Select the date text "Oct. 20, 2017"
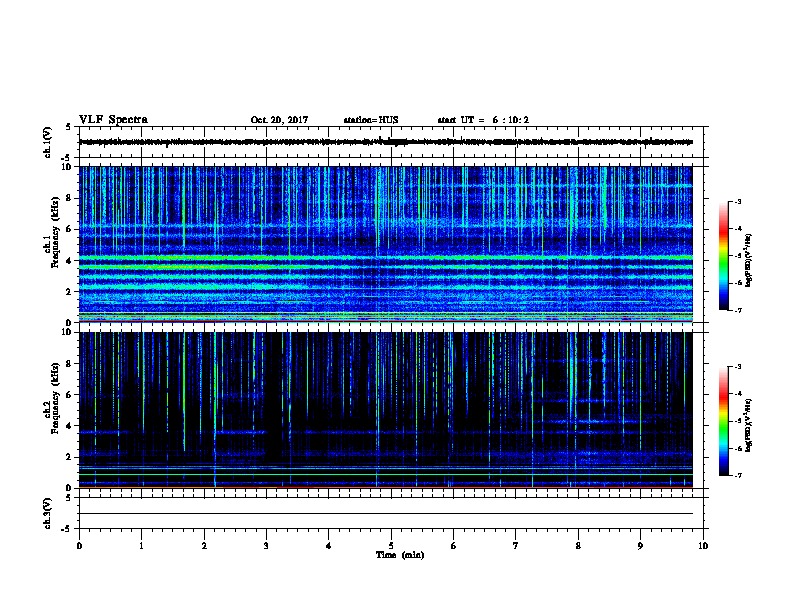The image size is (792, 612). (x=279, y=120)
